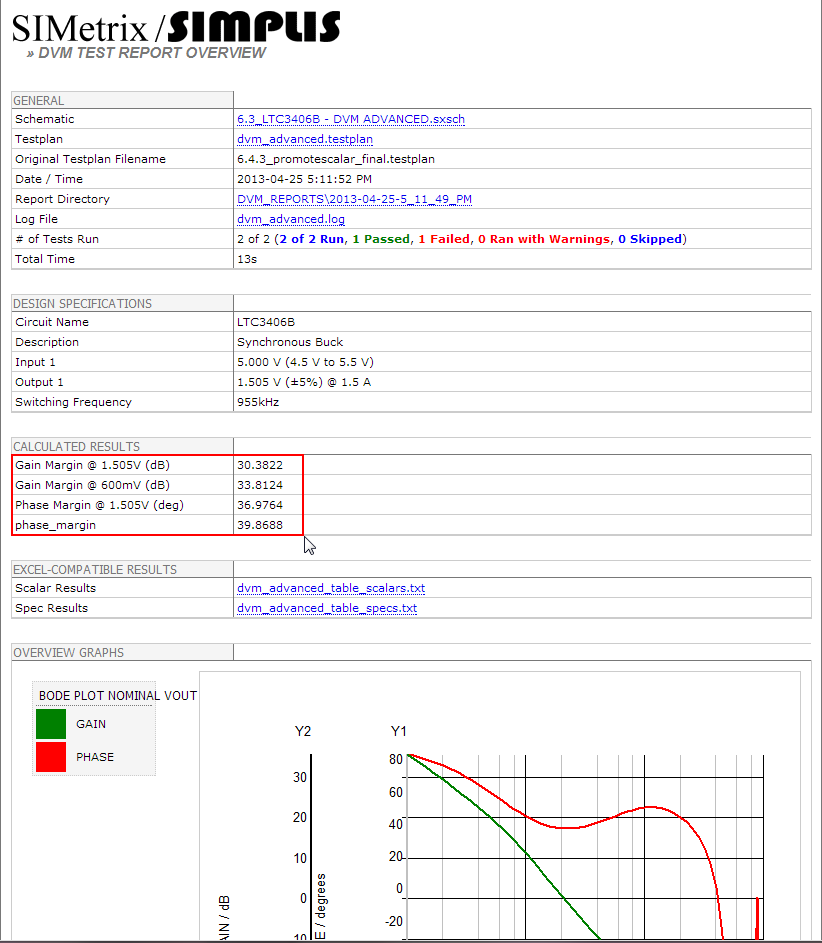The width and height of the screenshot is (822, 943).
Task: Click the 'Report Directory' row label
Action: point(62,199)
